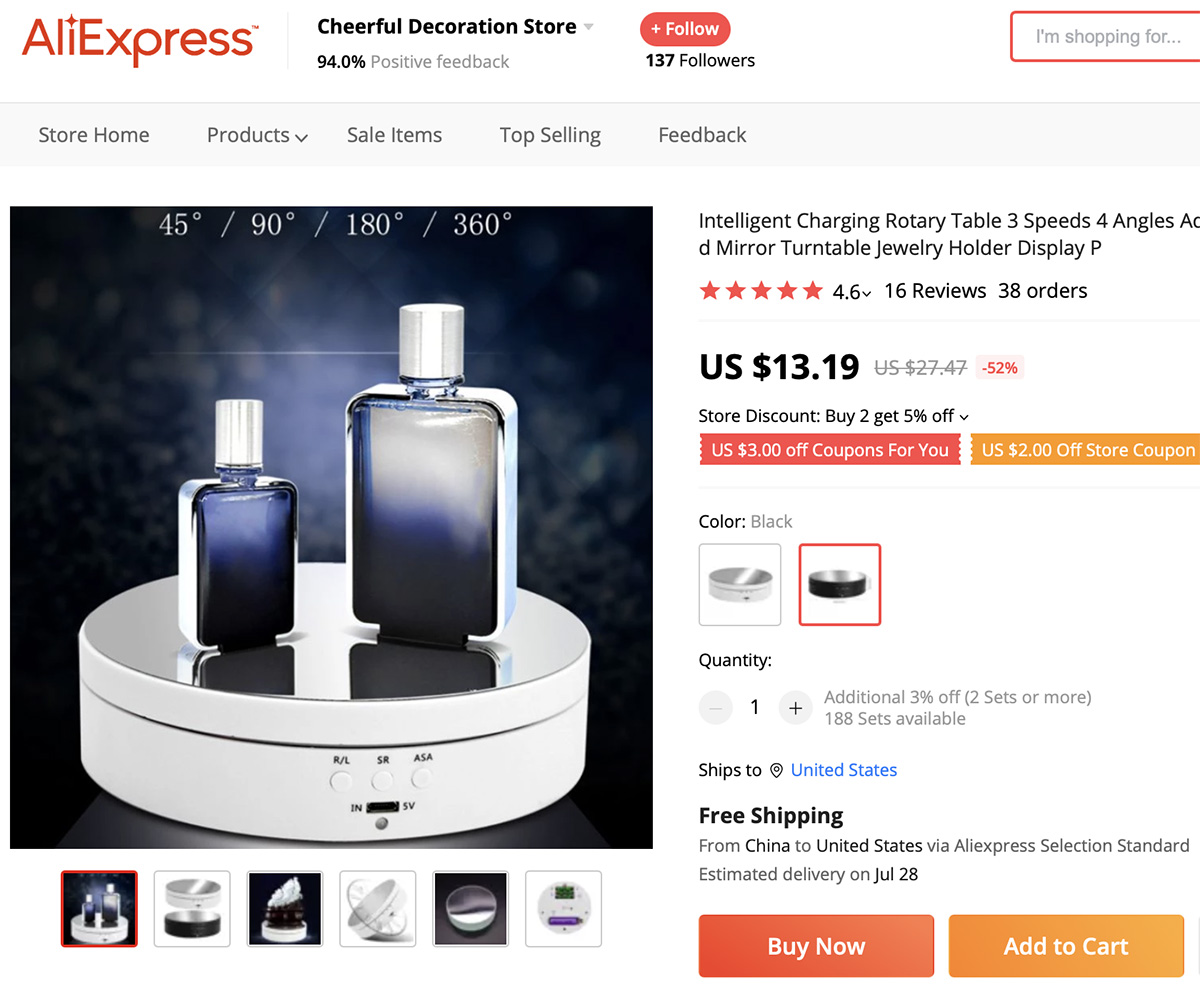Go to the Sale Items tab
Viewport: 1200px width, 986px height.
click(394, 135)
